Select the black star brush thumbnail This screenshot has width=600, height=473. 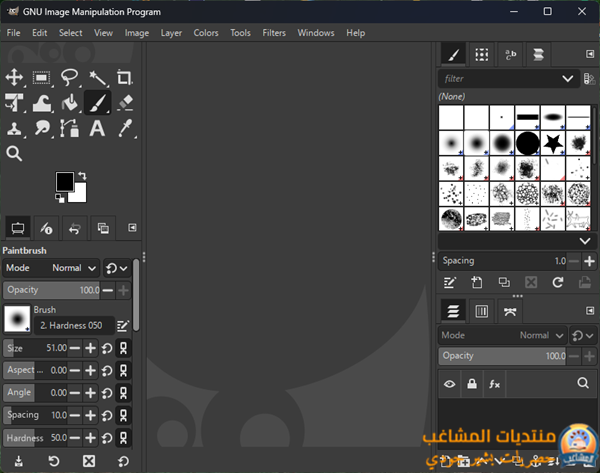click(553, 143)
